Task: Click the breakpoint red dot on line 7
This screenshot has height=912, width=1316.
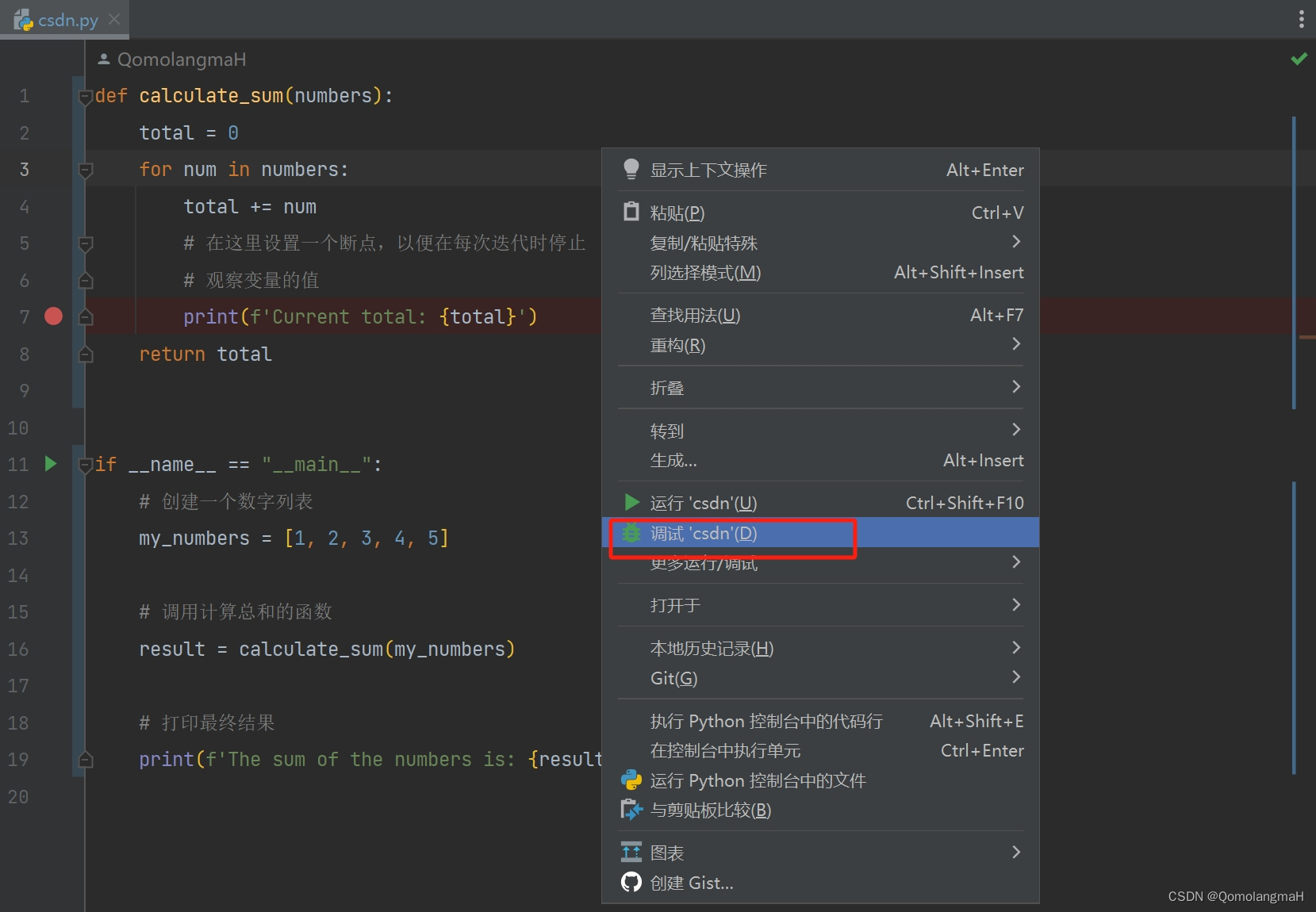Action: 54,316
